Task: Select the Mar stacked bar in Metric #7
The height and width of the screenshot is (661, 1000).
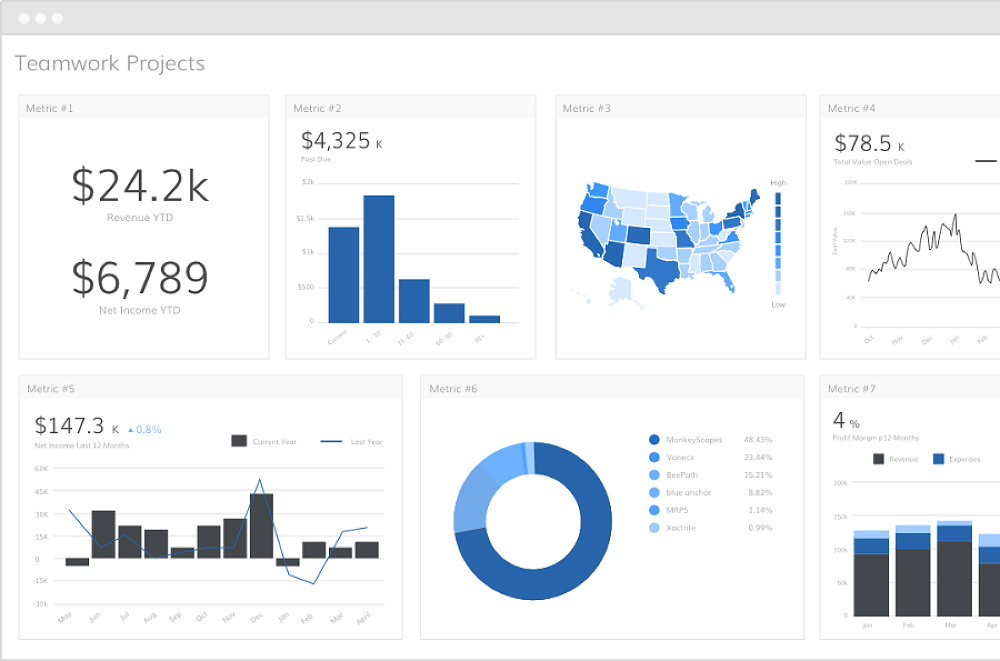Action: point(954,568)
